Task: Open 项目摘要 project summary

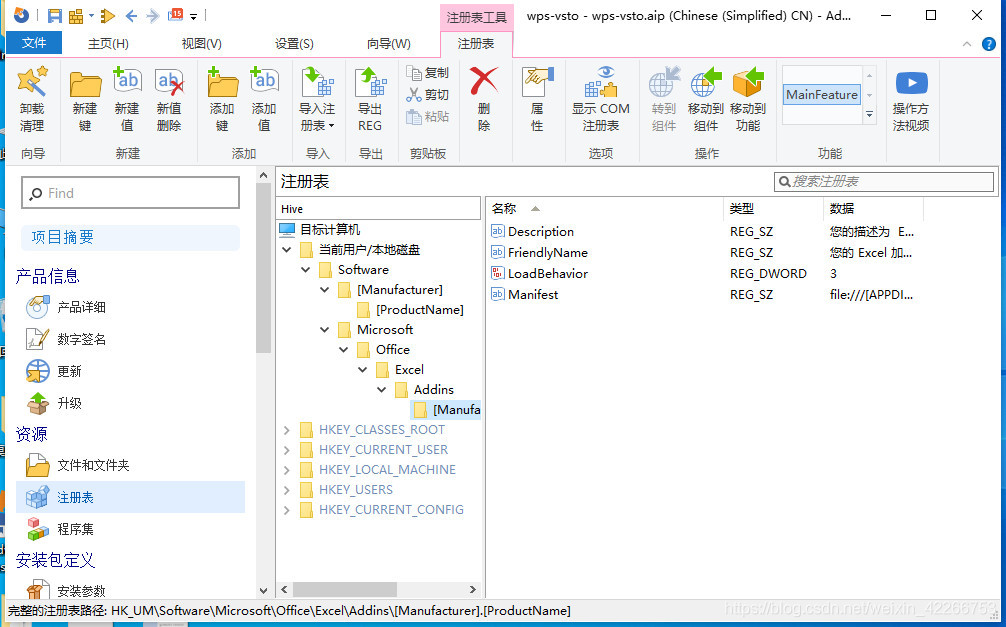Action: (x=131, y=237)
